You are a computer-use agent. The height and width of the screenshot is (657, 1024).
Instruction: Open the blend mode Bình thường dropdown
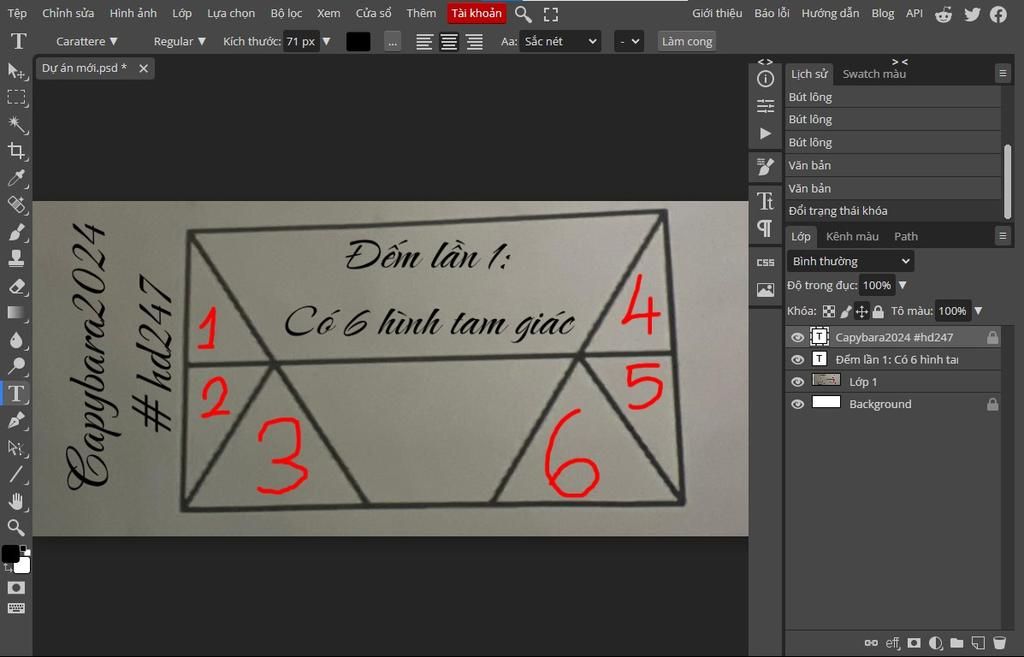(850, 261)
